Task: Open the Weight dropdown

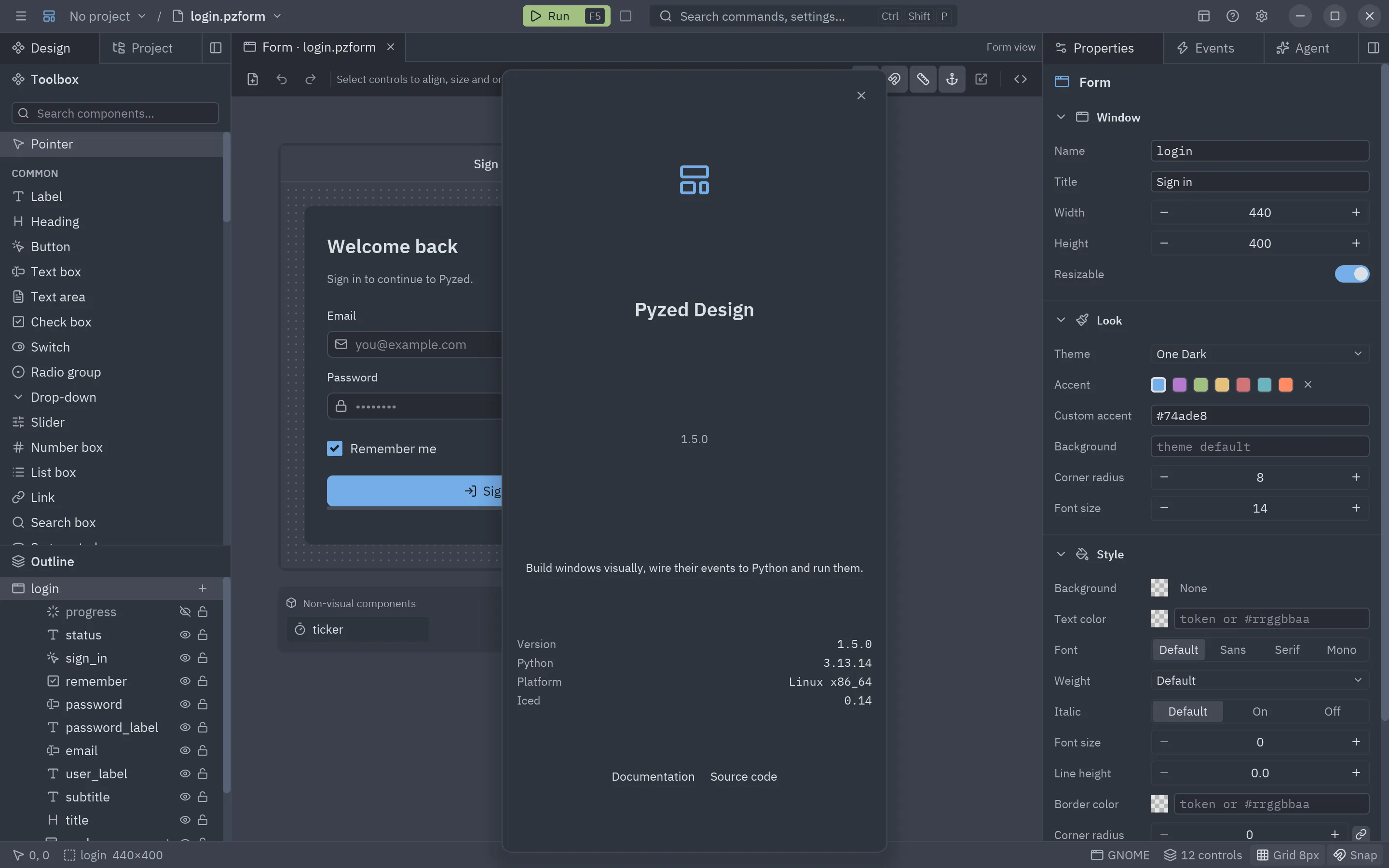Action: coord(1259,680)
